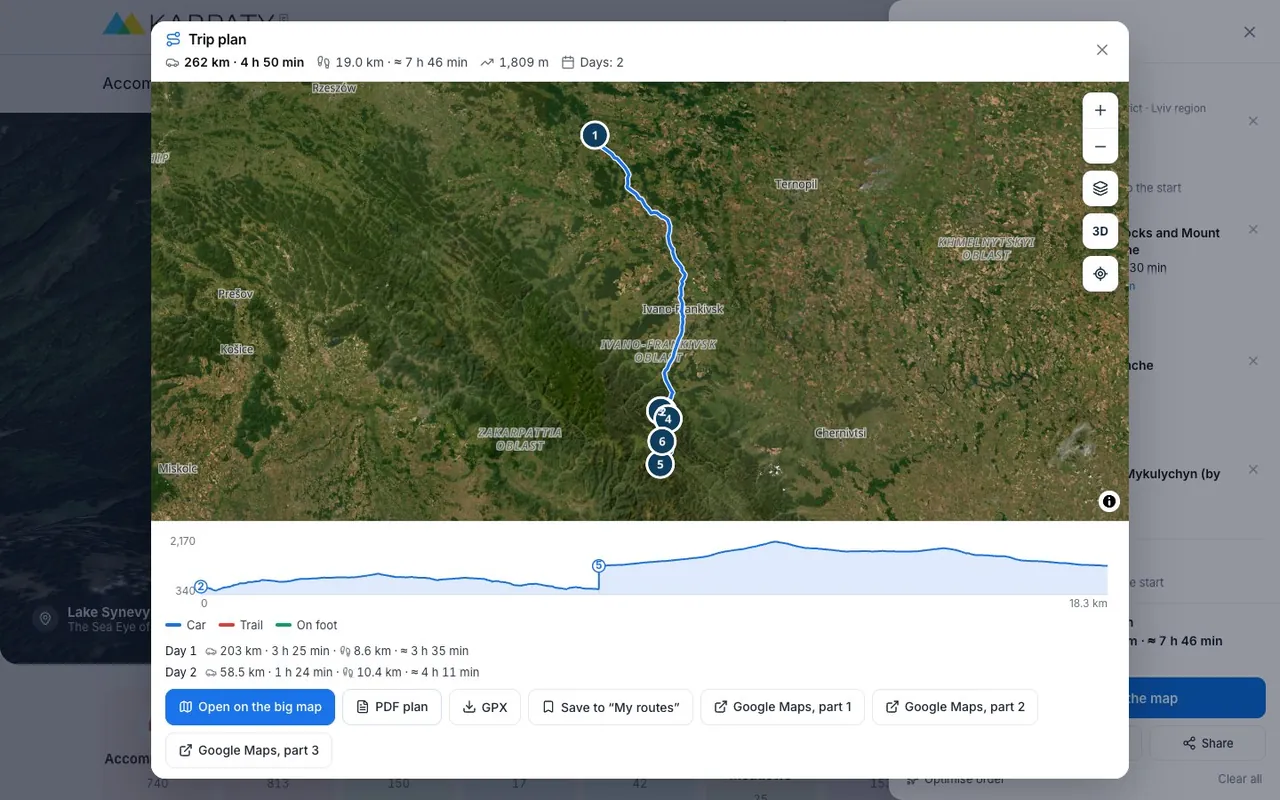Click the Košice label on the map
1280x800 pixels.
(x=237, y=349)
